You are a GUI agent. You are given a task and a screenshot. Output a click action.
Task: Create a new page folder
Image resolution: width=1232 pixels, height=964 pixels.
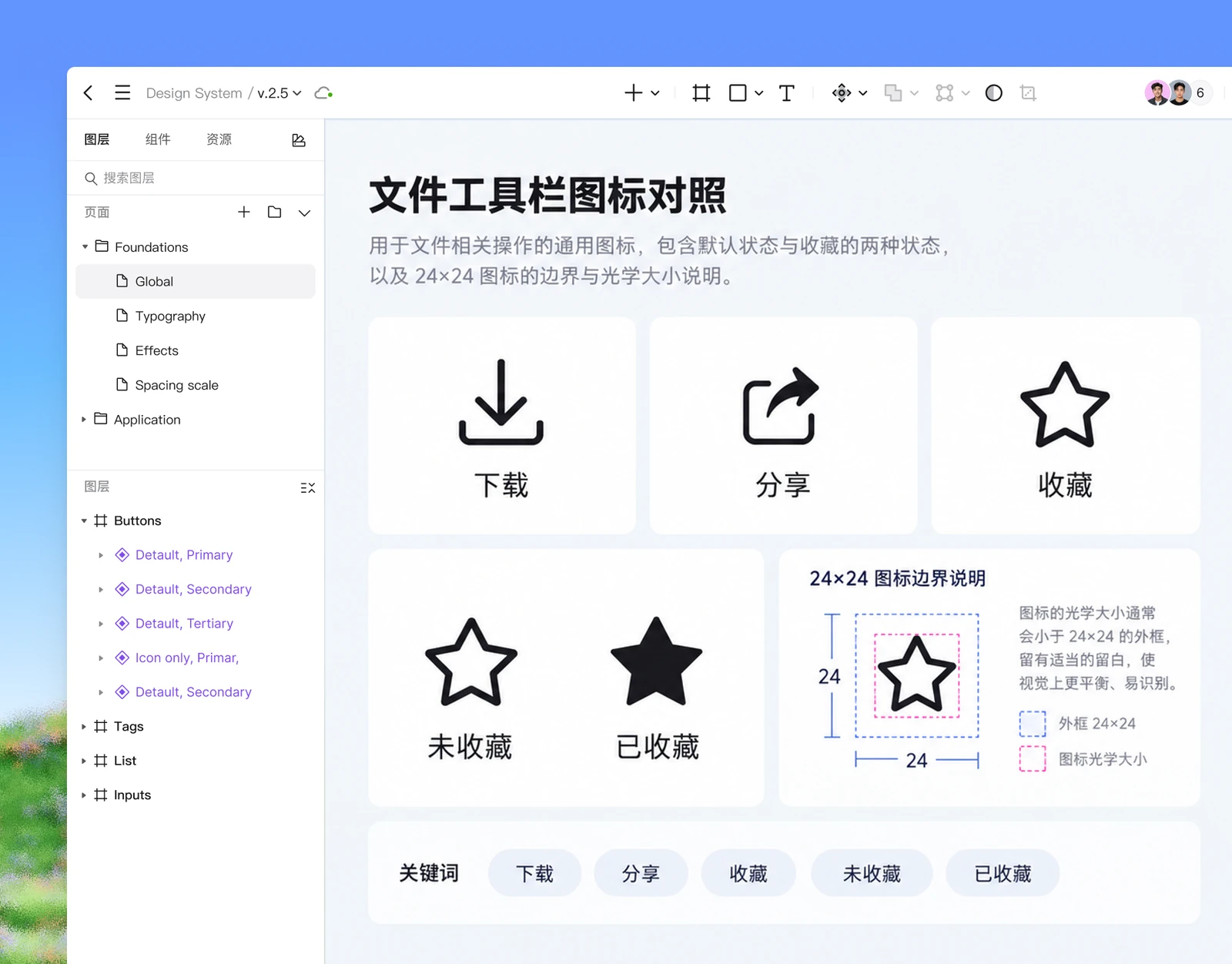(274, 212)
